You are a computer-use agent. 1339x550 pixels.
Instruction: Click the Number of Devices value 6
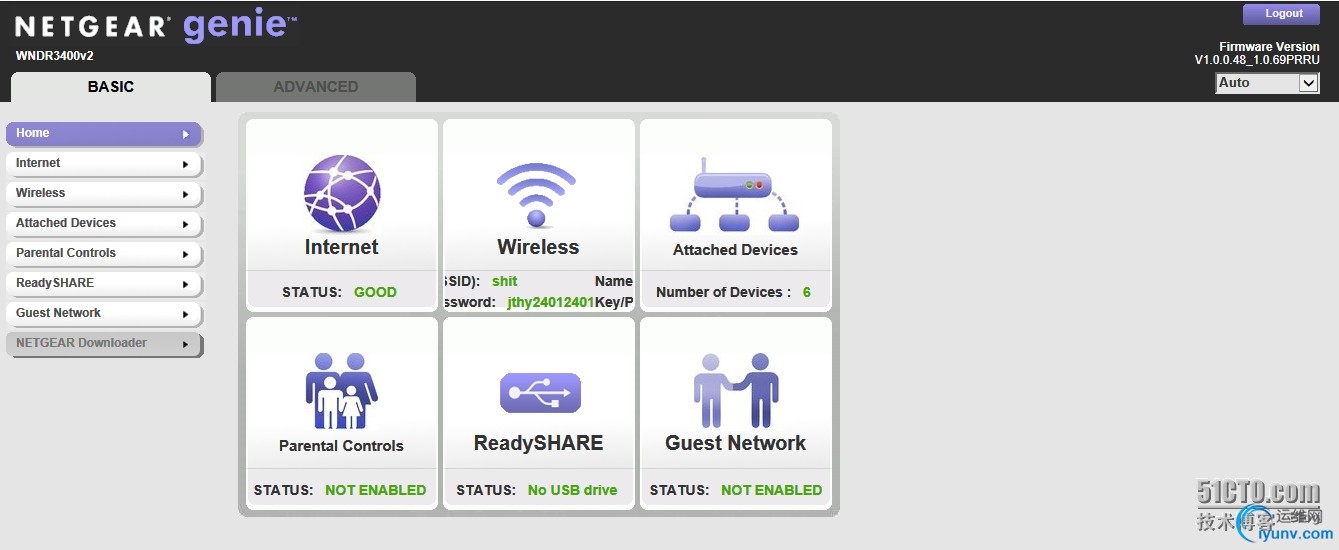(807, 292)
